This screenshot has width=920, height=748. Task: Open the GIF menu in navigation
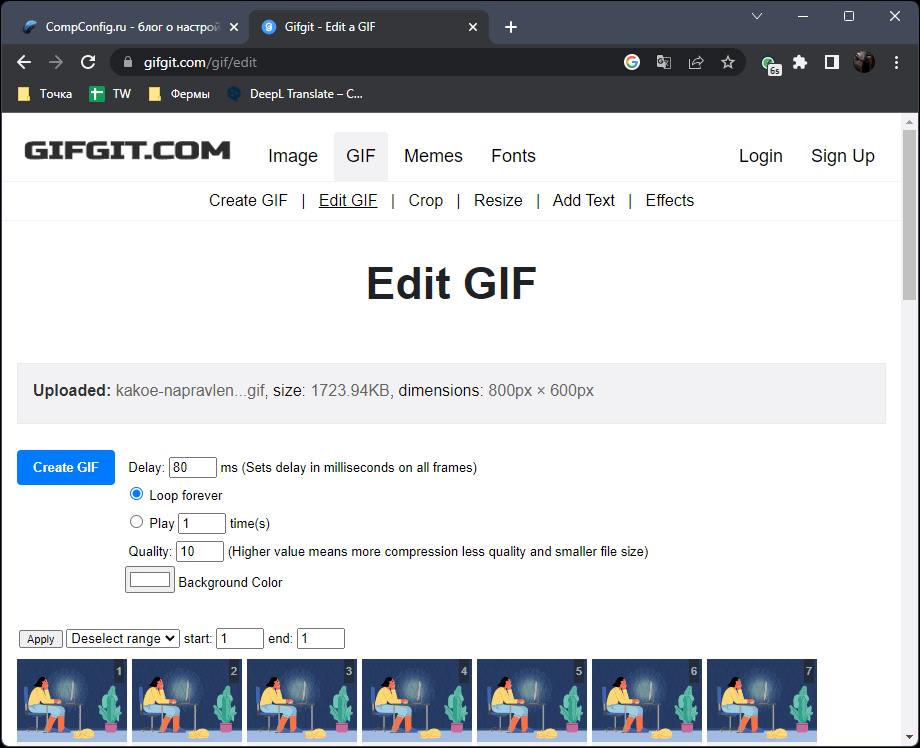360,156
